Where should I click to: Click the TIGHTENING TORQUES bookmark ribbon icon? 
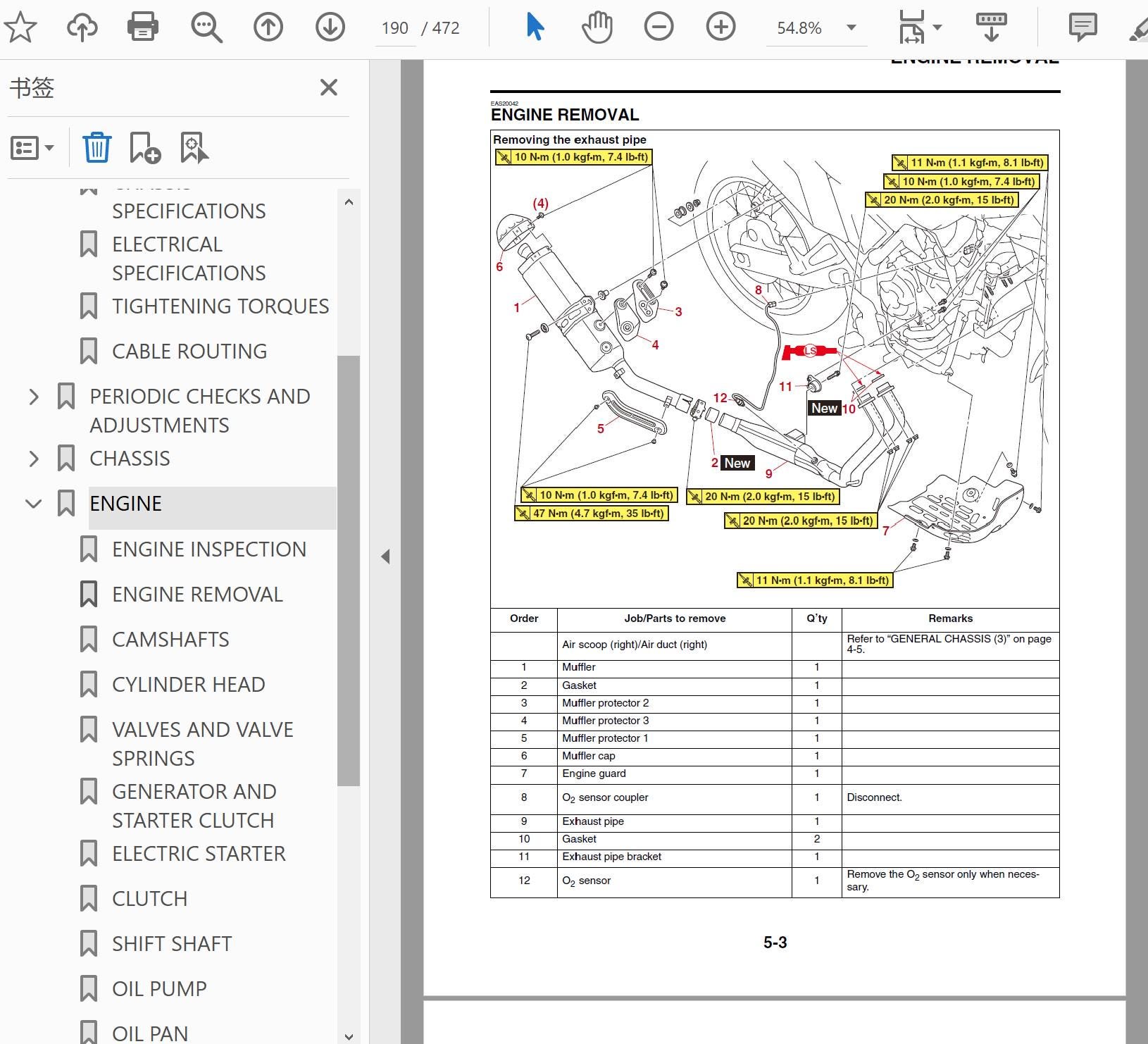point(89,306)
